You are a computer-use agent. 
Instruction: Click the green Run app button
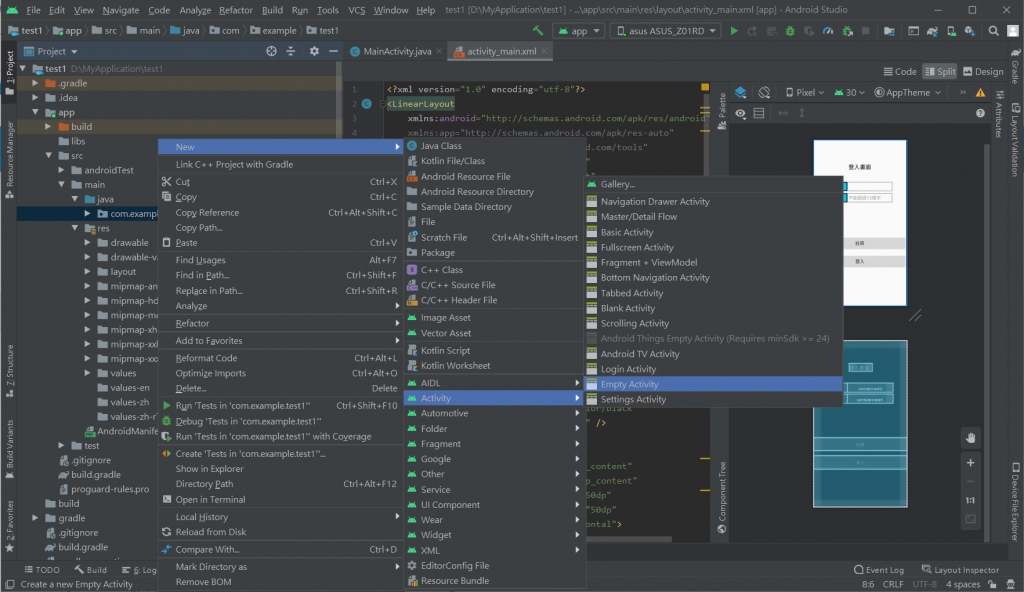(735, 31)
